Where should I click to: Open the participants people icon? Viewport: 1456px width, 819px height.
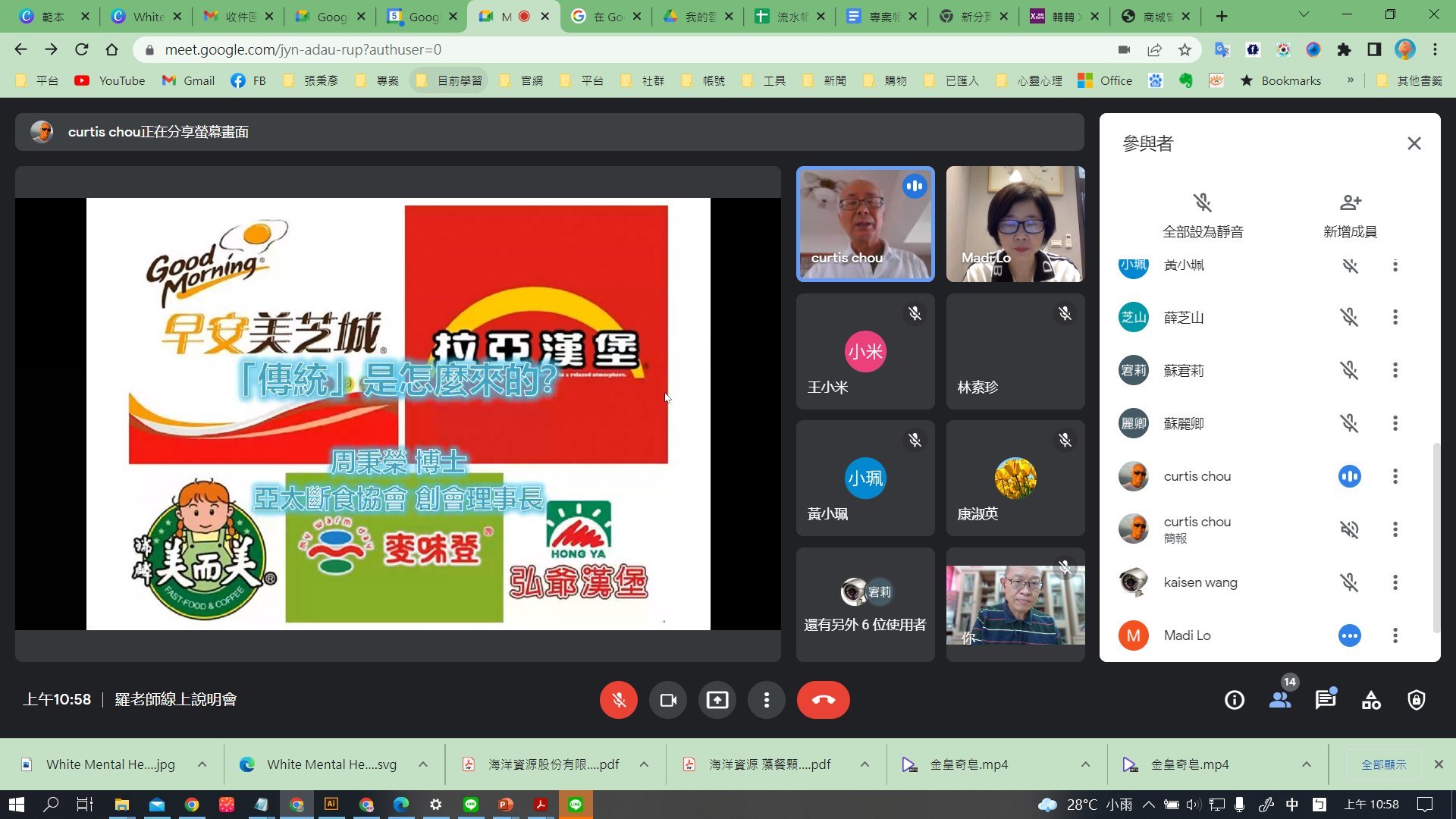click(1280, 700)
